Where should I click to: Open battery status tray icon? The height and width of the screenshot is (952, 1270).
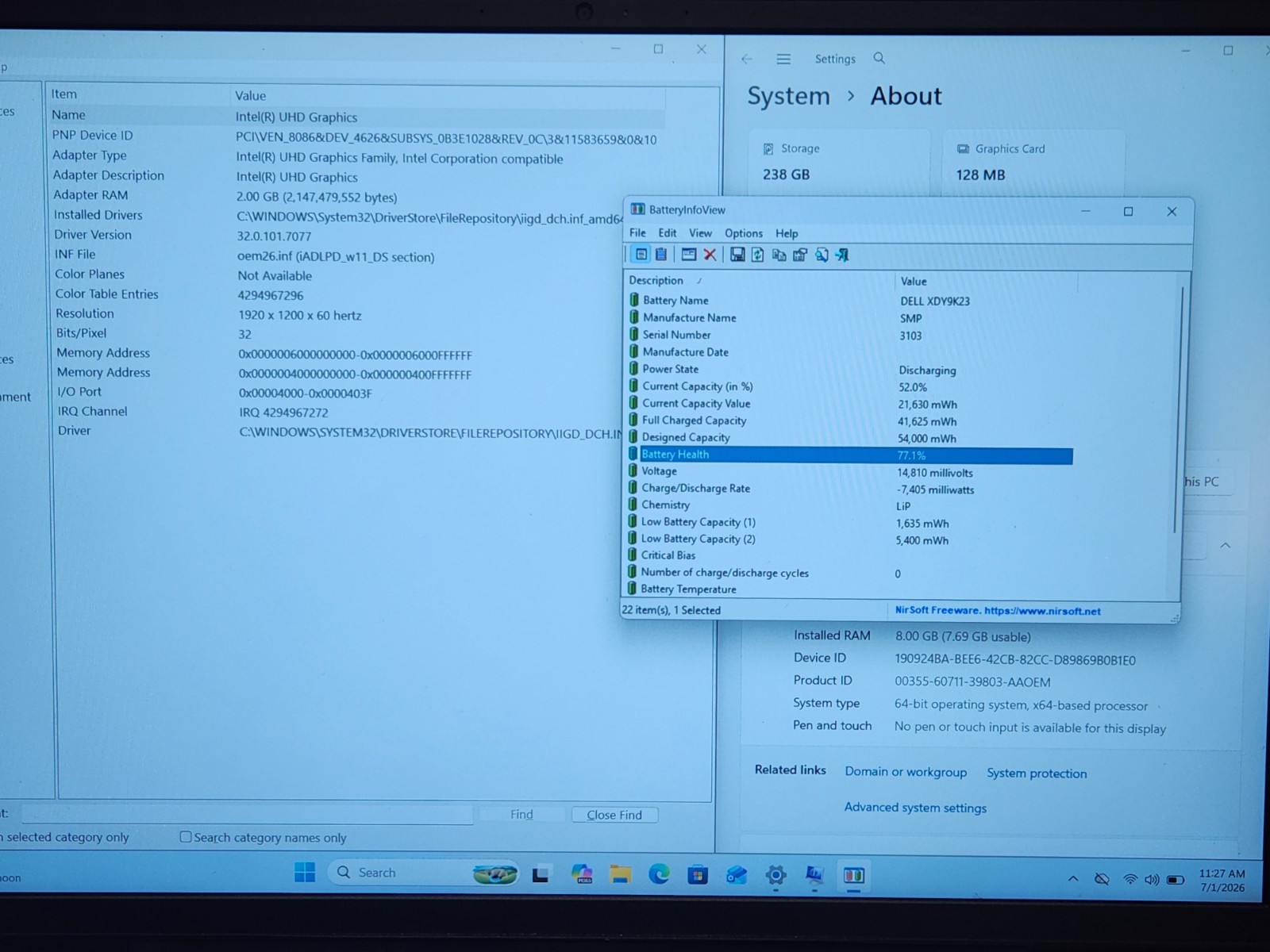click(x=1176, y=879)
